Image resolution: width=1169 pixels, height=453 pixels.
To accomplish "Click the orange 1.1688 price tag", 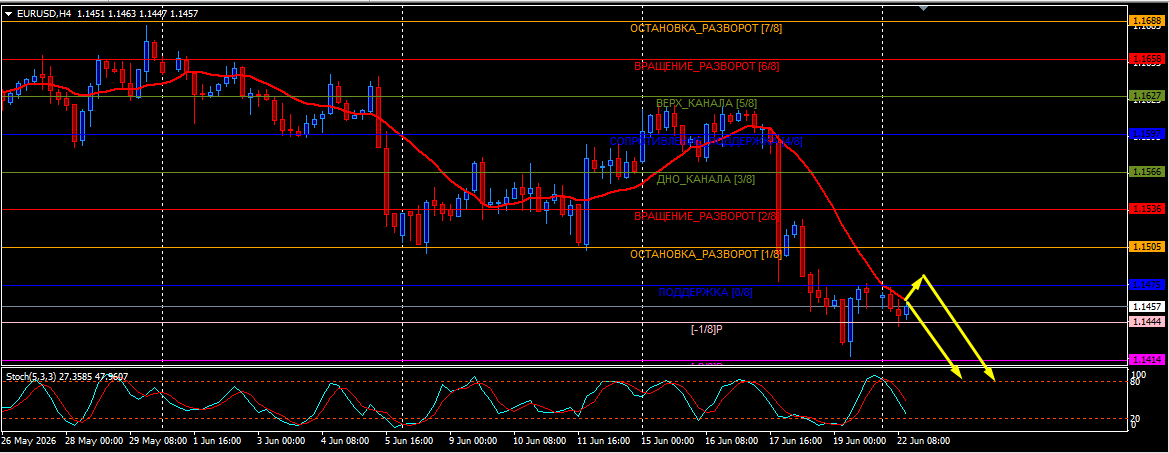I will click(x=1147, y=22).
